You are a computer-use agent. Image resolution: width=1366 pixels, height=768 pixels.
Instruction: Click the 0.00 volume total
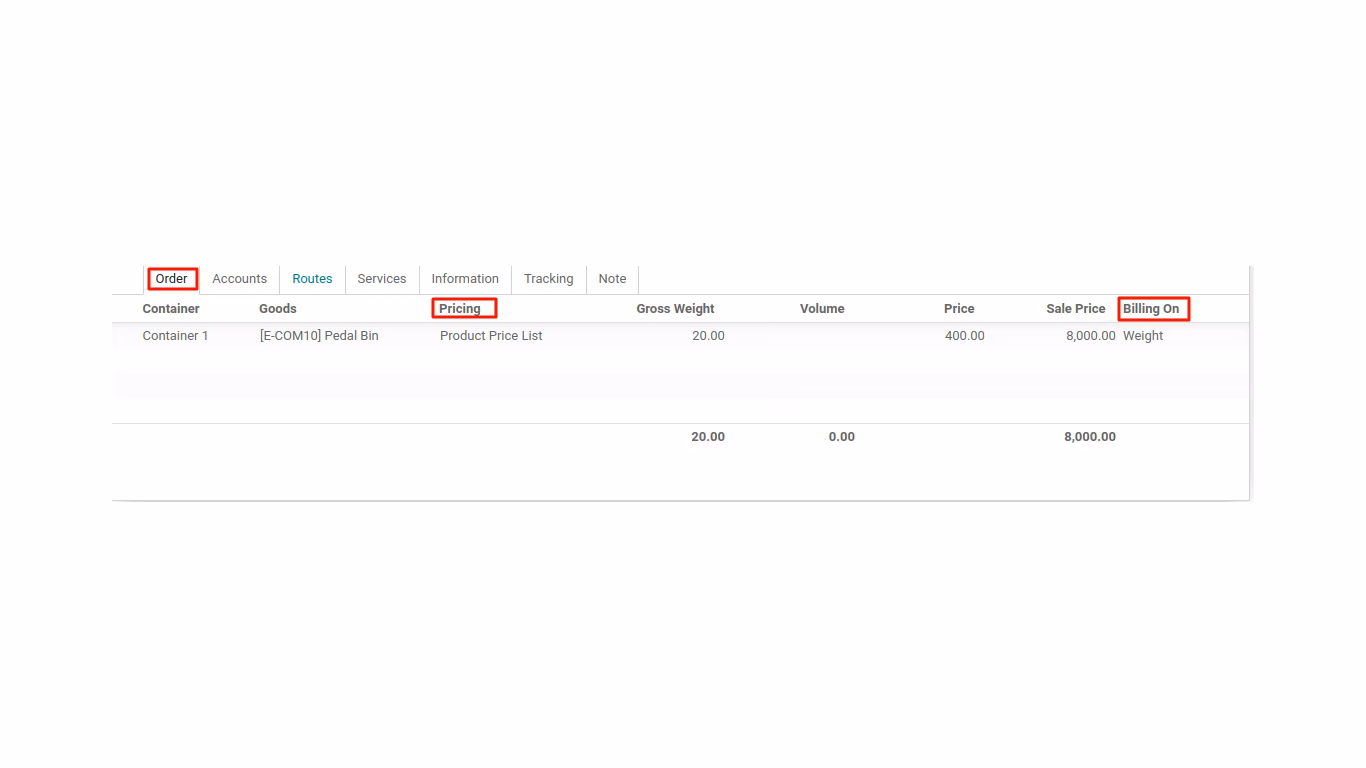point(842,437)
